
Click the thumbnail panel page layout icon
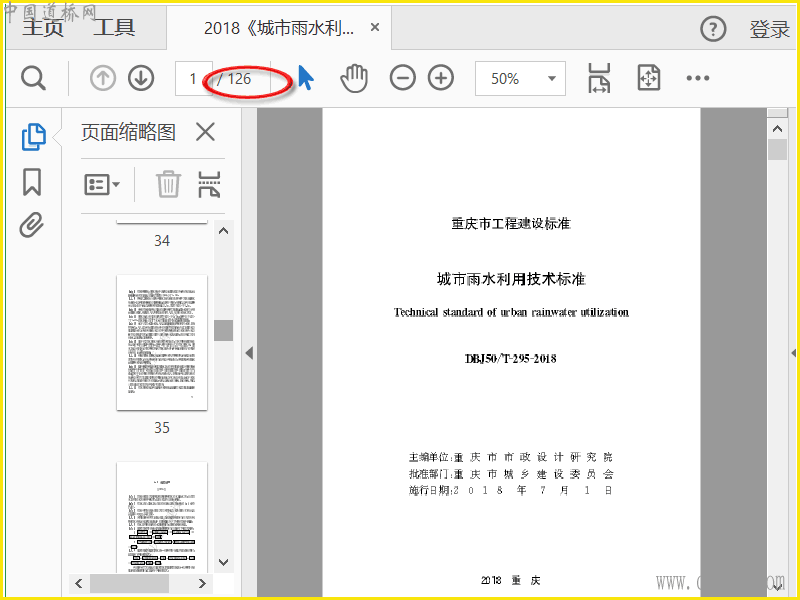point(209,184)
